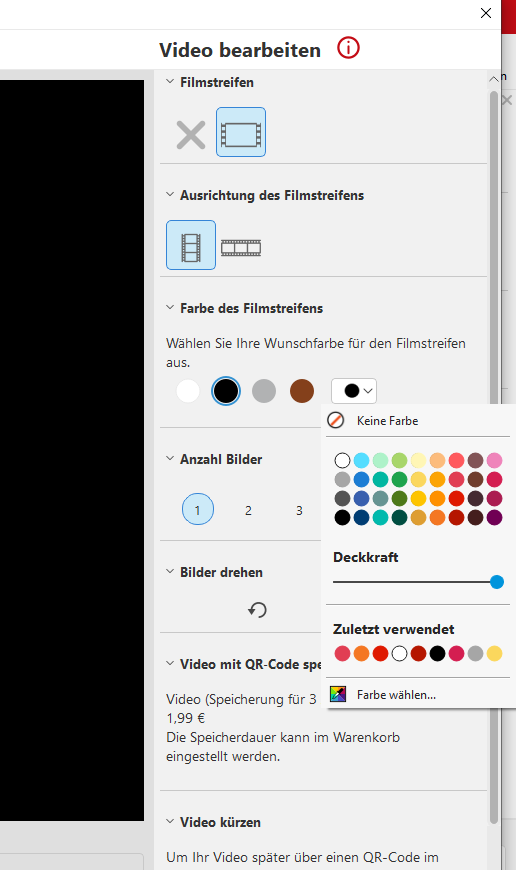
Task: Pick the brown filmstrip color swatch
Action: pos(302,391)
